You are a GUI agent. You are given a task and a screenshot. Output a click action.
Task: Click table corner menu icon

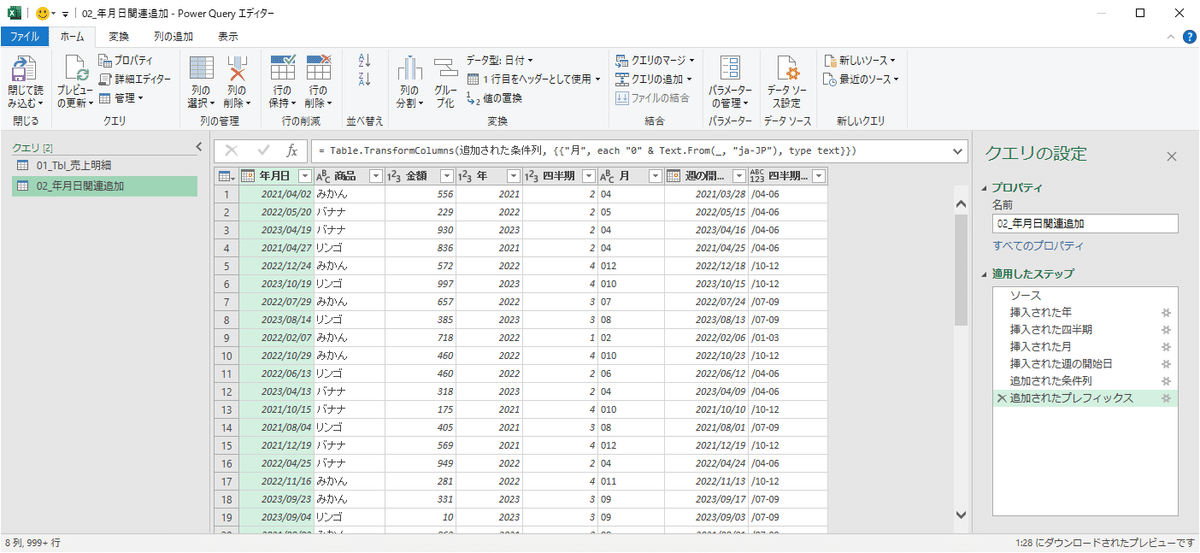point(226,176)
